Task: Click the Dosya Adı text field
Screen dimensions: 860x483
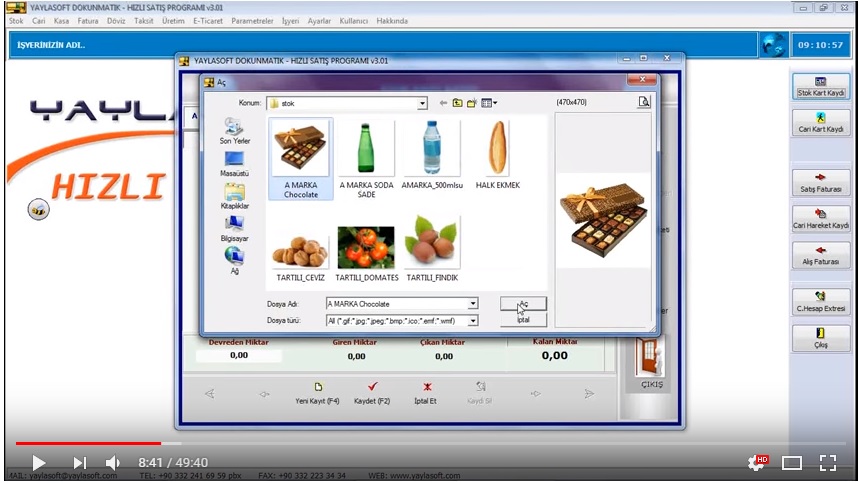Action: coord(397,304)
